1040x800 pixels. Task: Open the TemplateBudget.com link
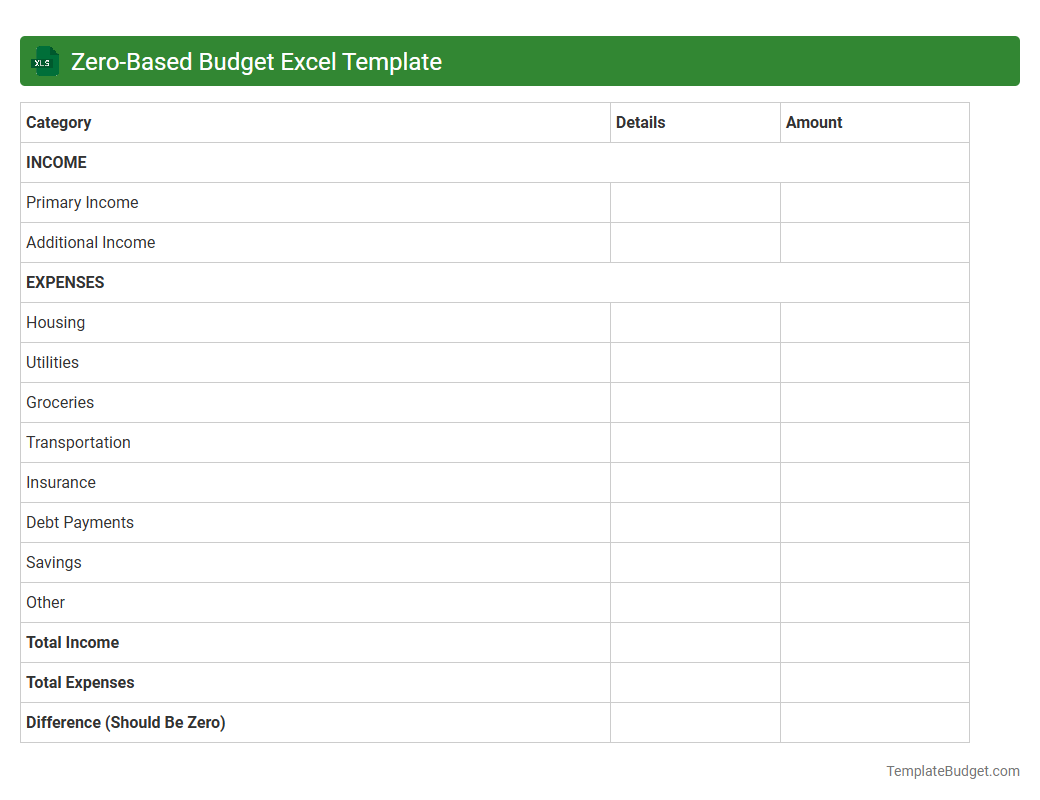951,771
